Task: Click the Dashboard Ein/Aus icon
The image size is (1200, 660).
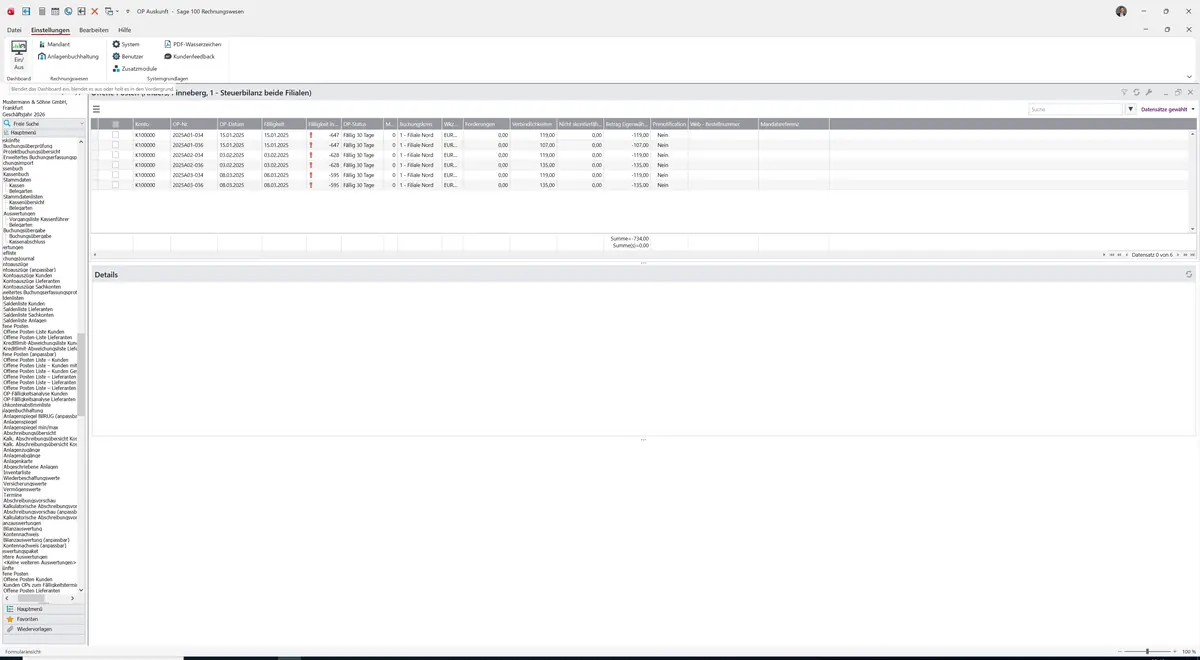Action: [19, 55]
